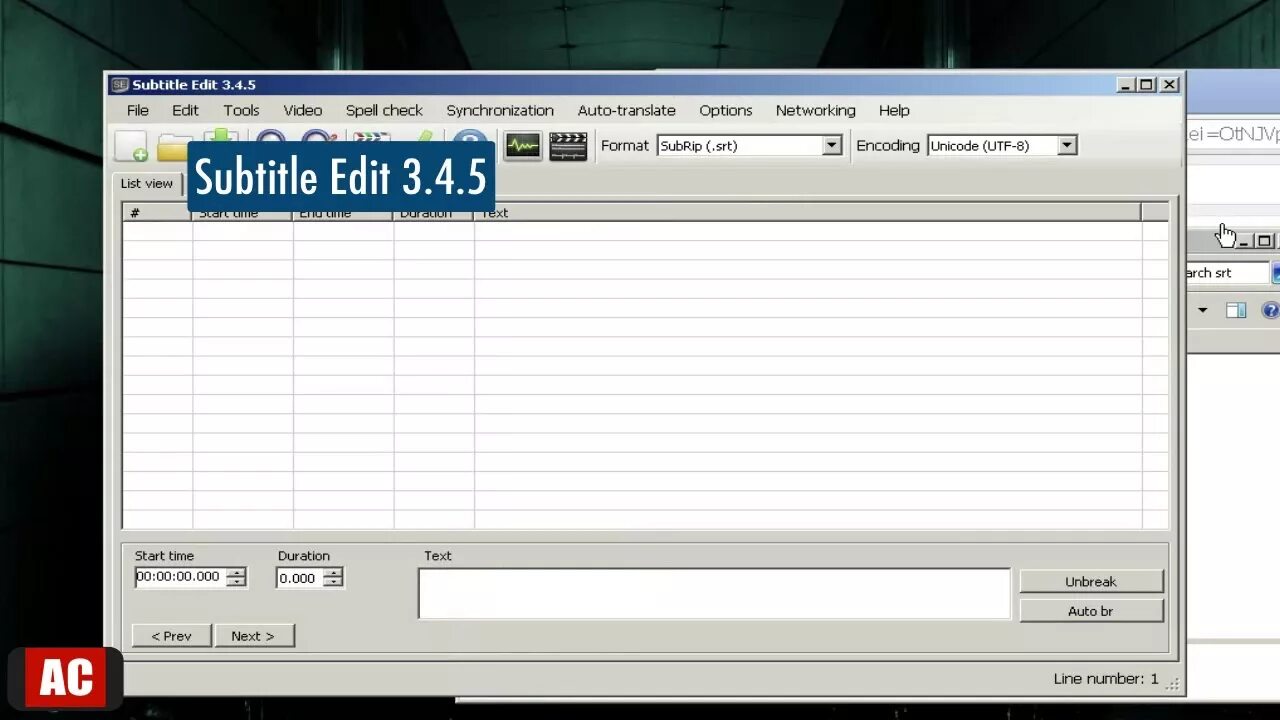Open the Spell check menu
1280x720 pixels.
pyautogui.click(x=384, y=110)
